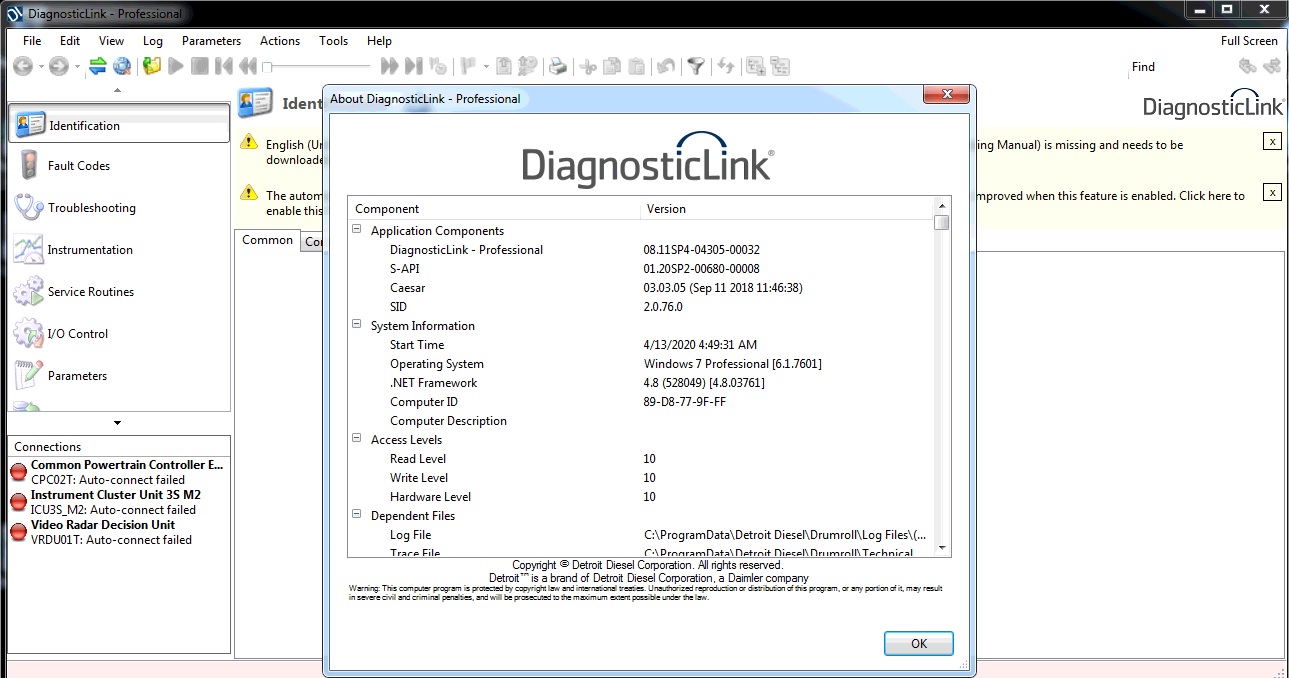Click the expand-all tree icon in toolbar
Screen dimensions: 1289x678
coord(756,66)
